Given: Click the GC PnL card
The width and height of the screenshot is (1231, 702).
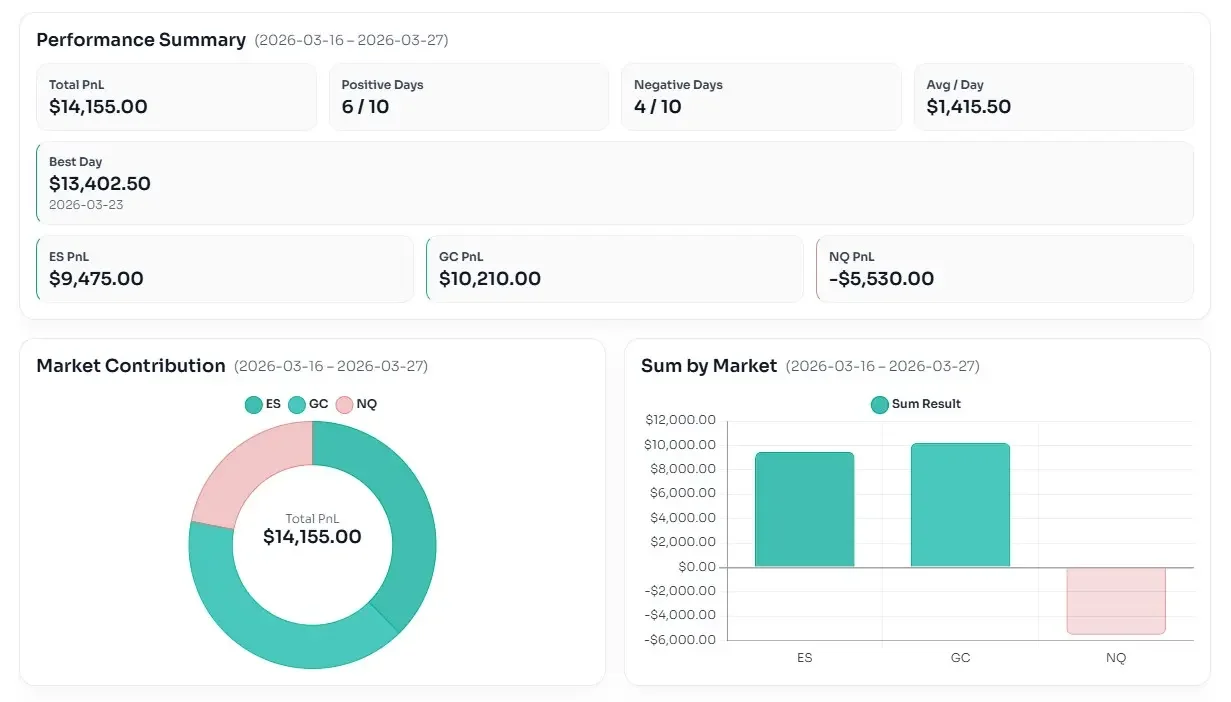Looking at the screenshot, I should 614,269.
